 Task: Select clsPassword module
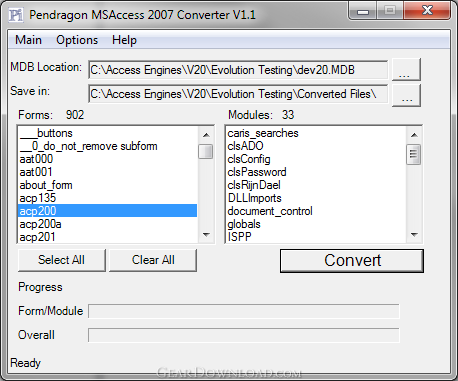click(316, 172)
